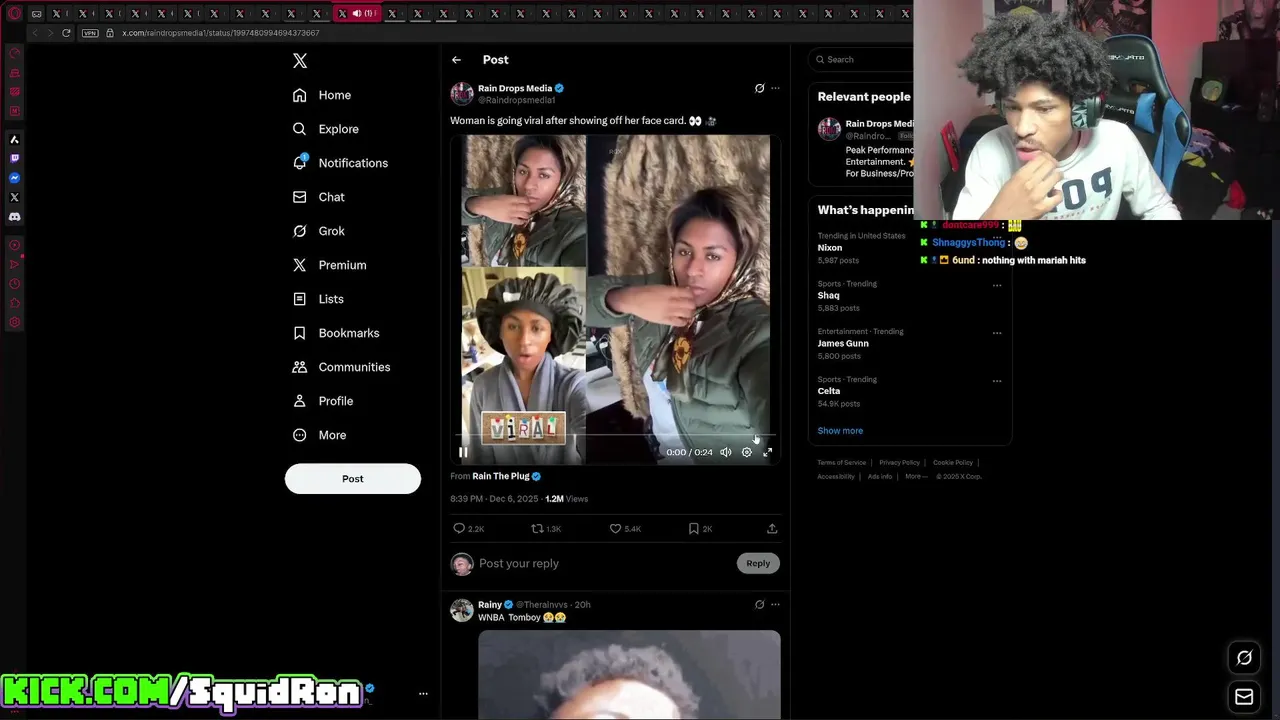Open Communities in X navigation
Image resolution: width=1280 pixels, height=720 pixels.
point(341,367)
